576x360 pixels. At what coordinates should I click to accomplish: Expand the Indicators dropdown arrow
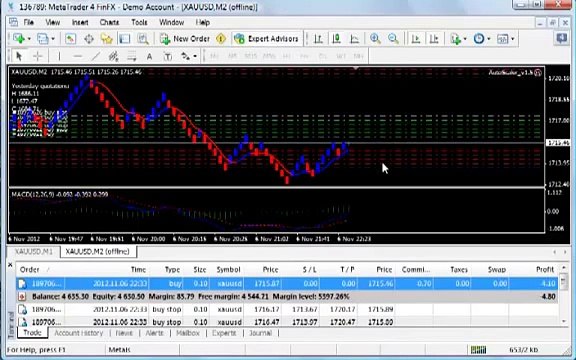(465, 39)
